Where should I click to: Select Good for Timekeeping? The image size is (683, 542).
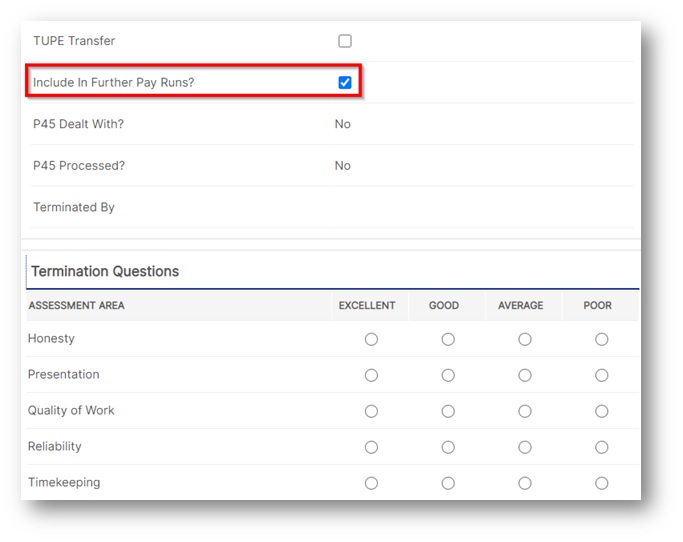pyautogui.click(x=448, y=483)
